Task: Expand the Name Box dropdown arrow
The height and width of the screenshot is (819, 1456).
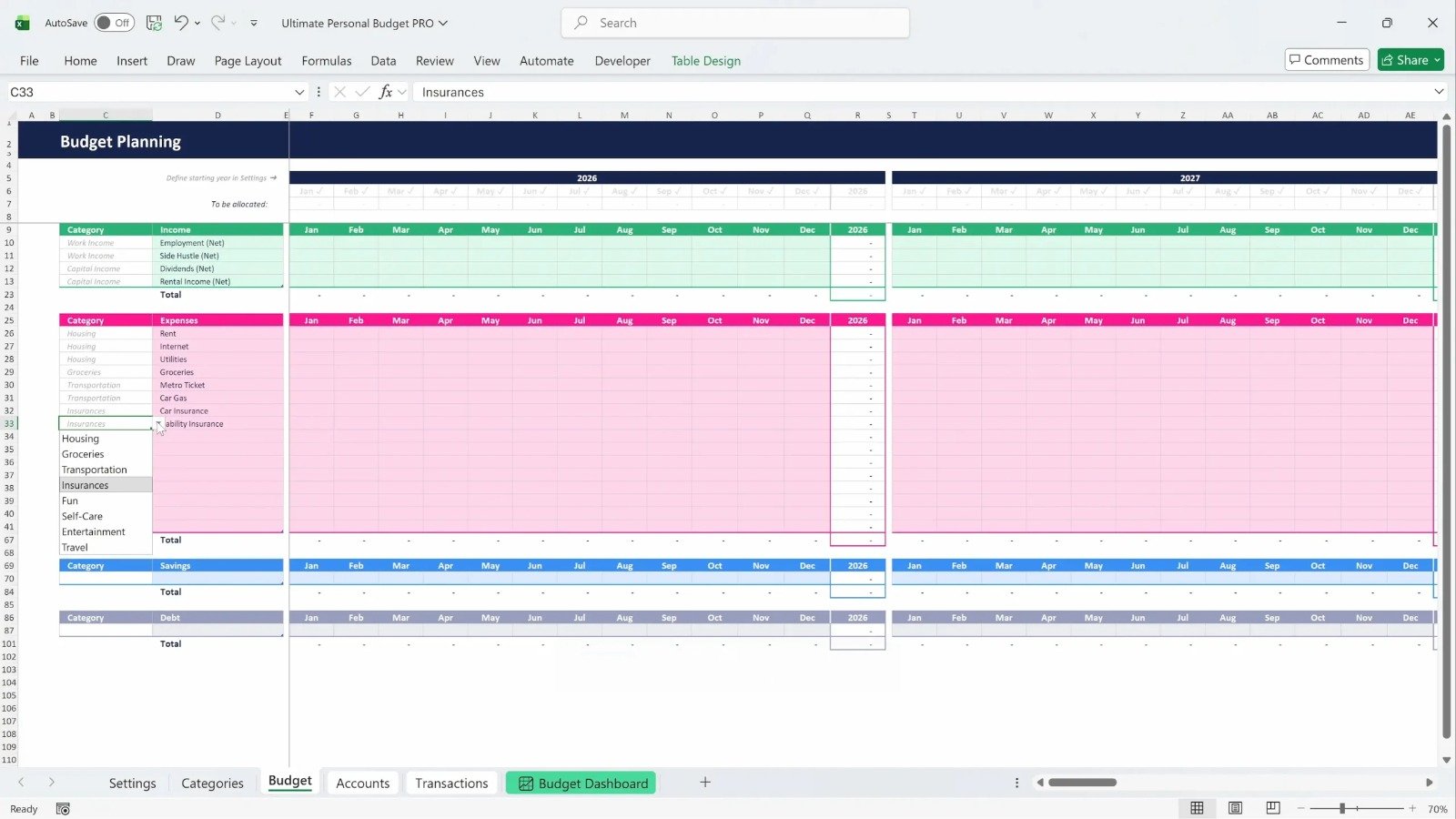Action: coord(299,92)
